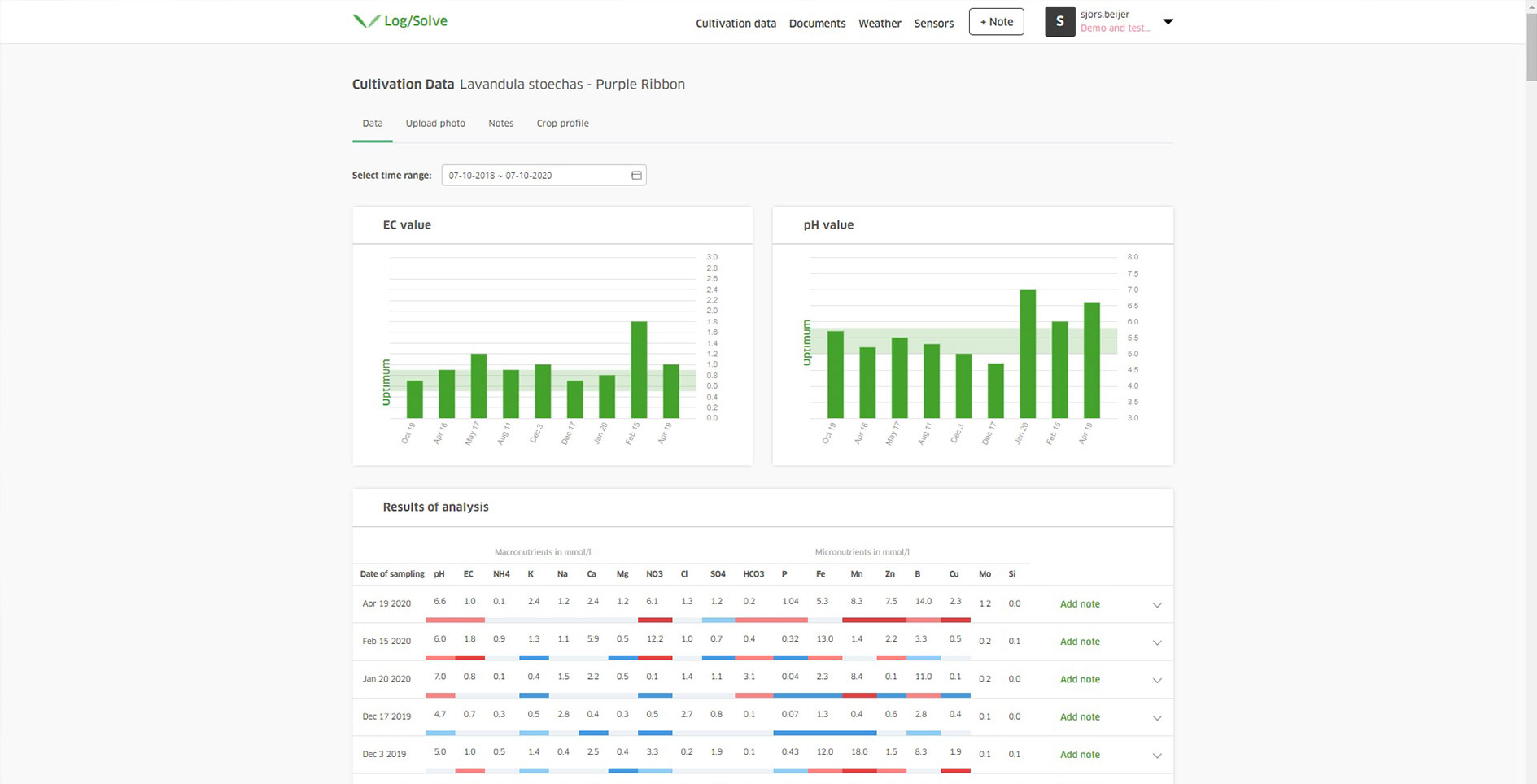Viewport: 1537px width, 784px height.
Task: Select the Data tab
Action: [372, 123]
